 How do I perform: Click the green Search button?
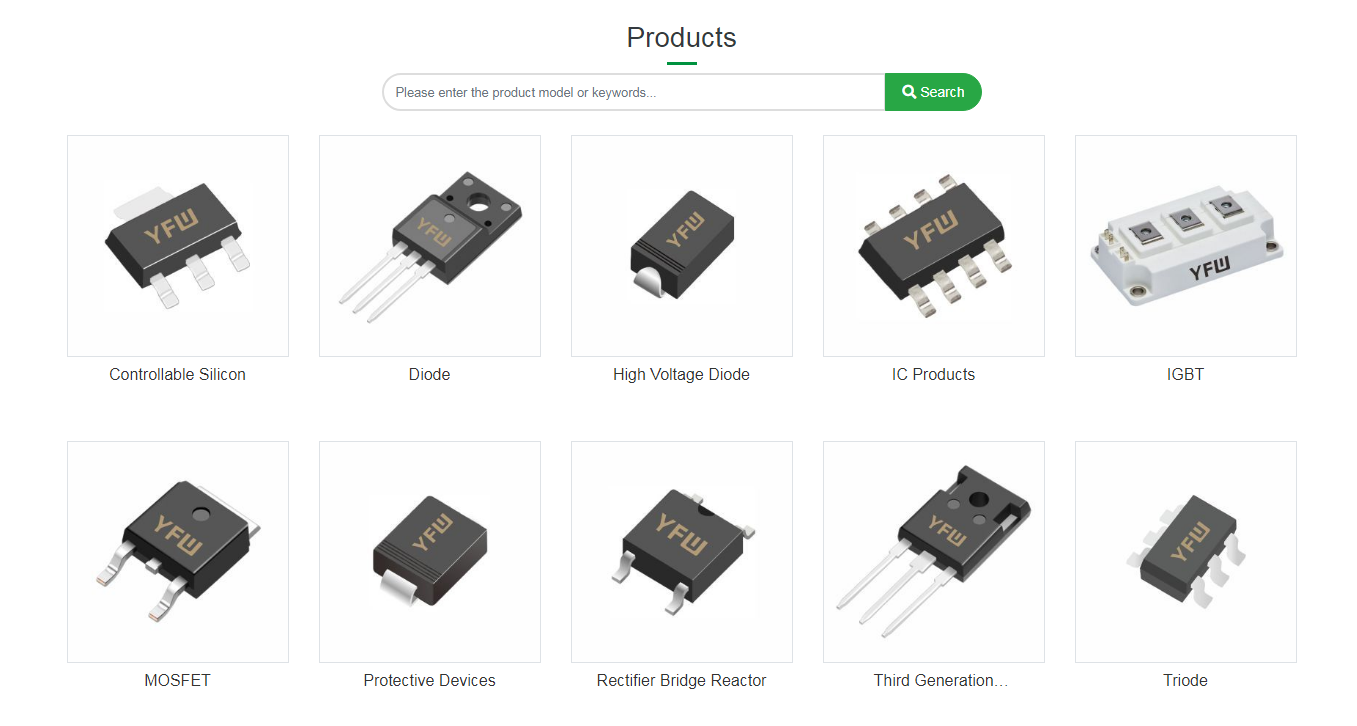tap(933, 92)
